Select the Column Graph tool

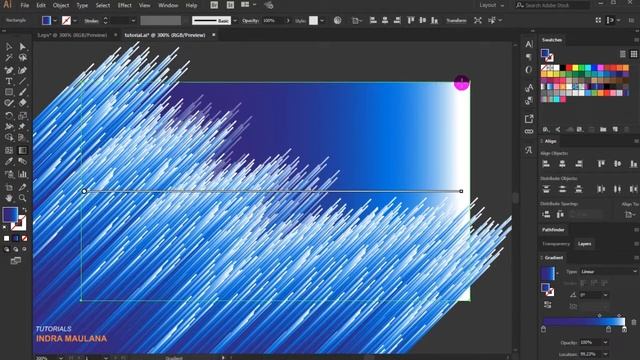tap(22, 174)
